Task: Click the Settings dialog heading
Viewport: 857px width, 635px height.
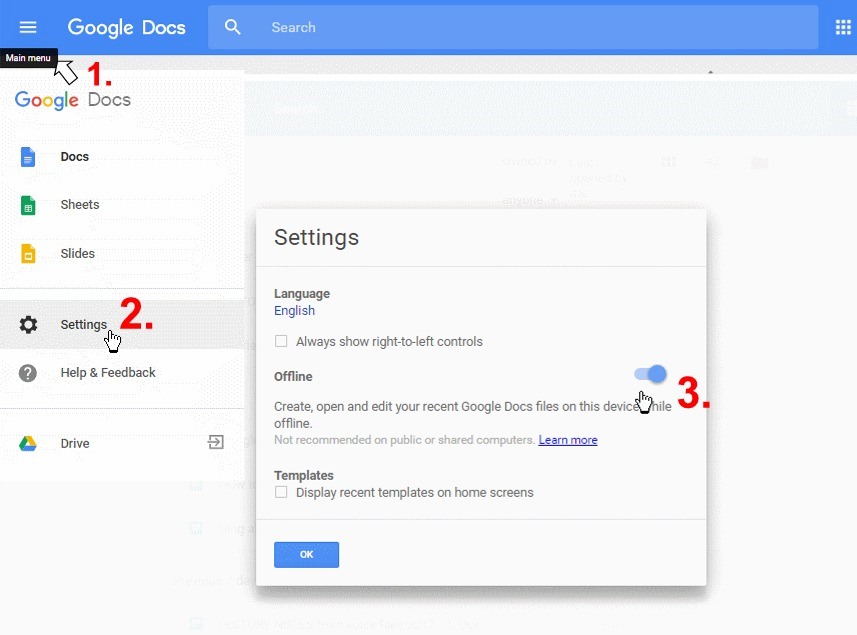Action: pyautogui.click(x=316, y=238)
